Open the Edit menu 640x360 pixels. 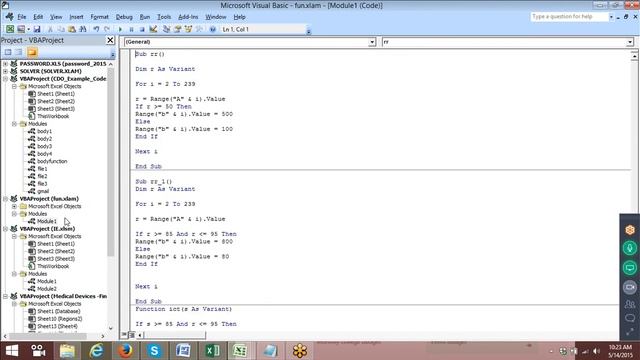38,17
